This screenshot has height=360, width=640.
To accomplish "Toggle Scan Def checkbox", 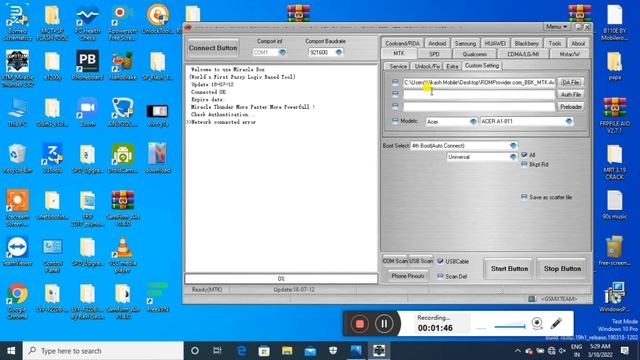I will (440, 276).
